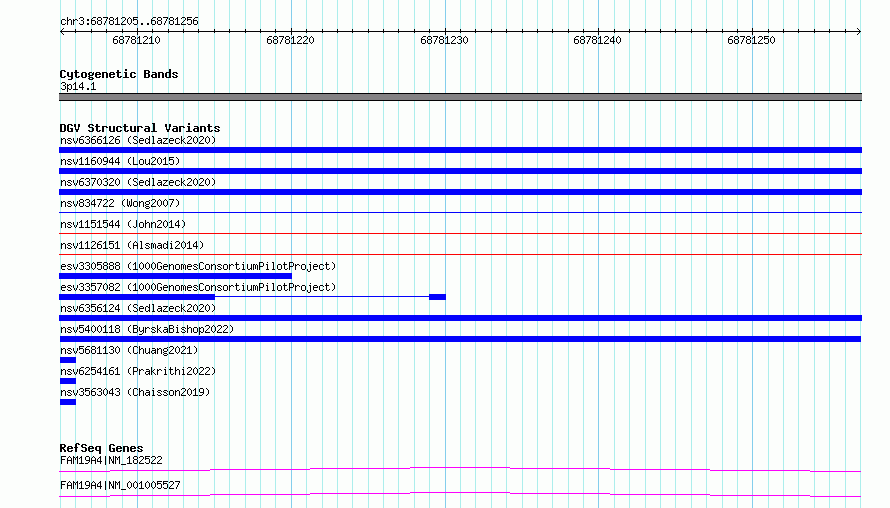Viewport: 890px width, 508px height.
Task: Click variant label esv3305888 (1000GenomesConsortiumPilotProject)
Action: [x=198, y=266]
